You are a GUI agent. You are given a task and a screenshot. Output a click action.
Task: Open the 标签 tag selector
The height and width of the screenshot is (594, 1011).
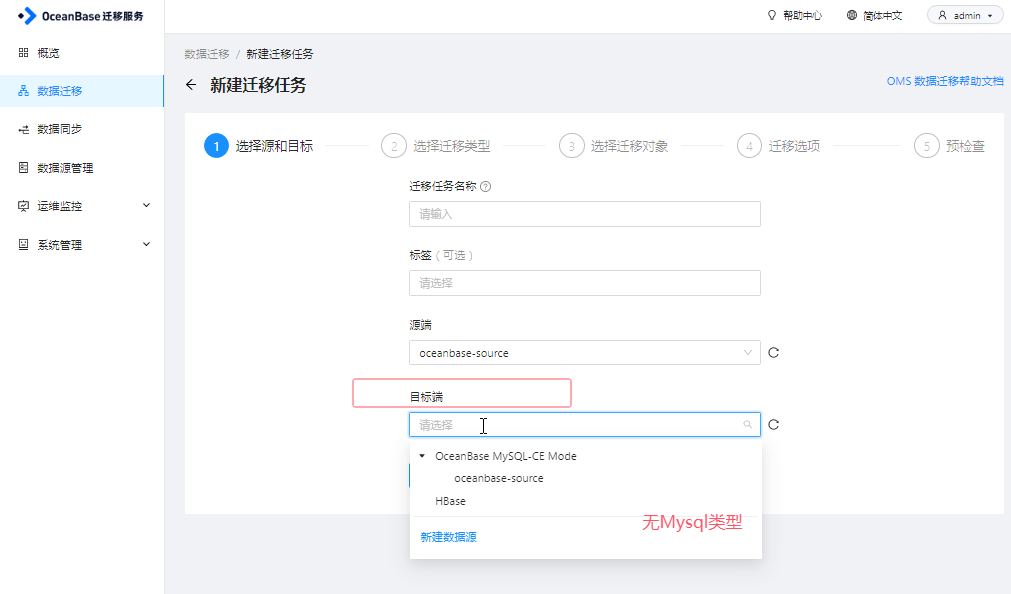(x=585, y=283)
